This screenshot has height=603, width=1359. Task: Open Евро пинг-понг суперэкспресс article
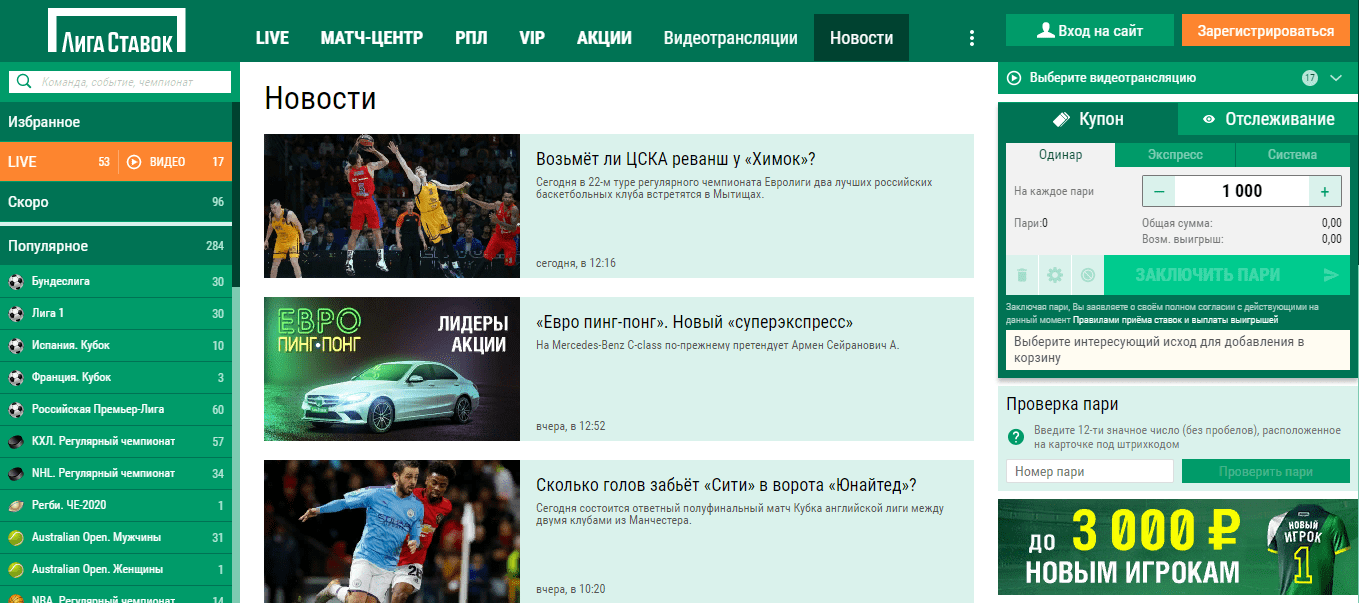pos(694,322)
